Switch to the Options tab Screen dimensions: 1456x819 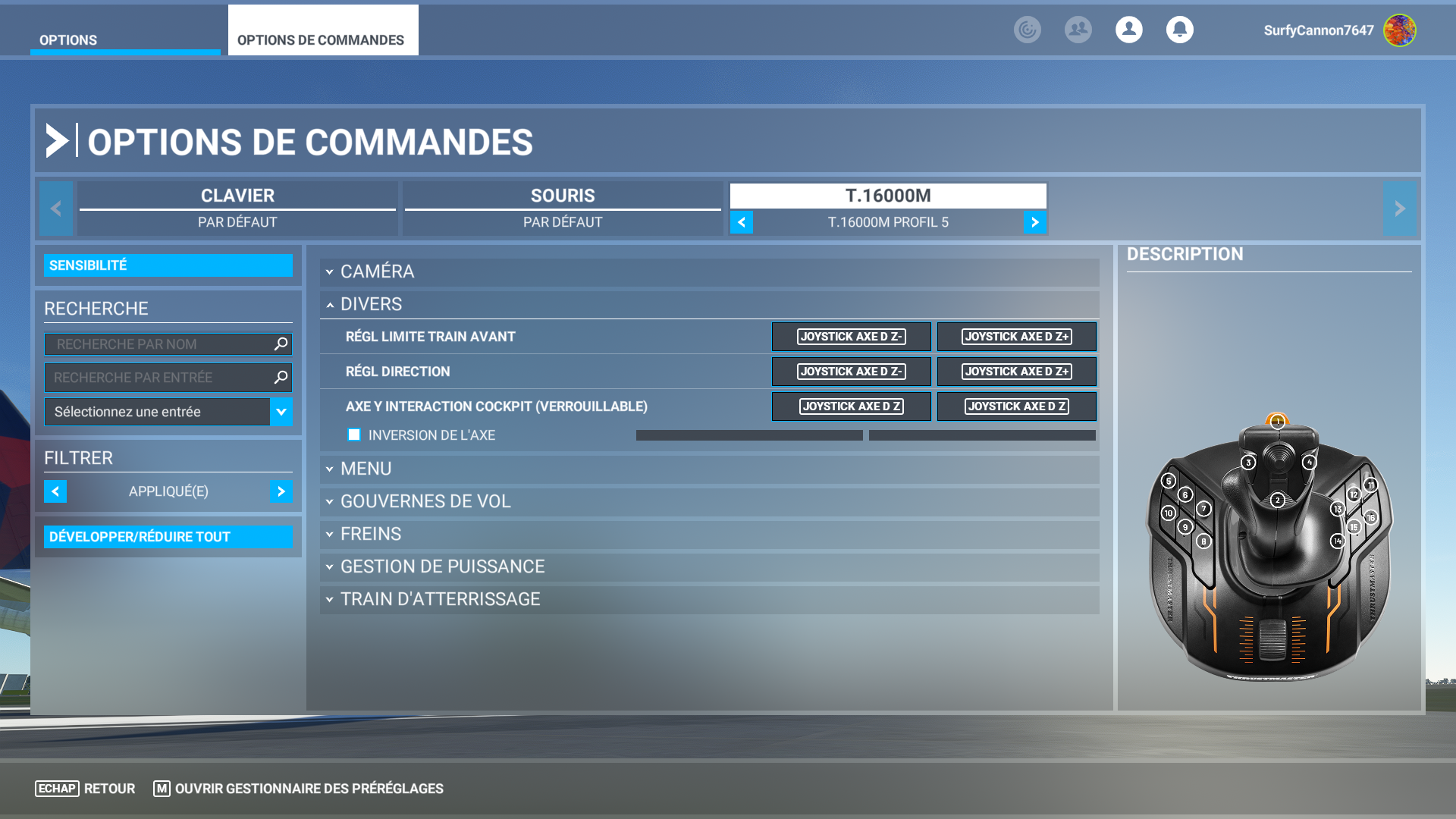68,40
